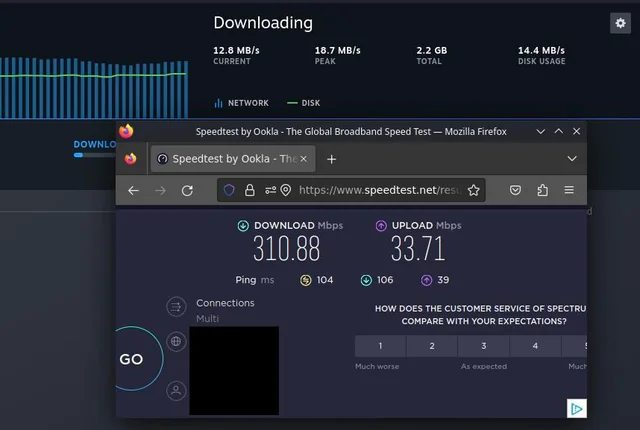The width and height of the screenshot is (640, 430).
Task: Open site permissions icon in address bar
Action: pyautogui.click(x=270, y=190)
